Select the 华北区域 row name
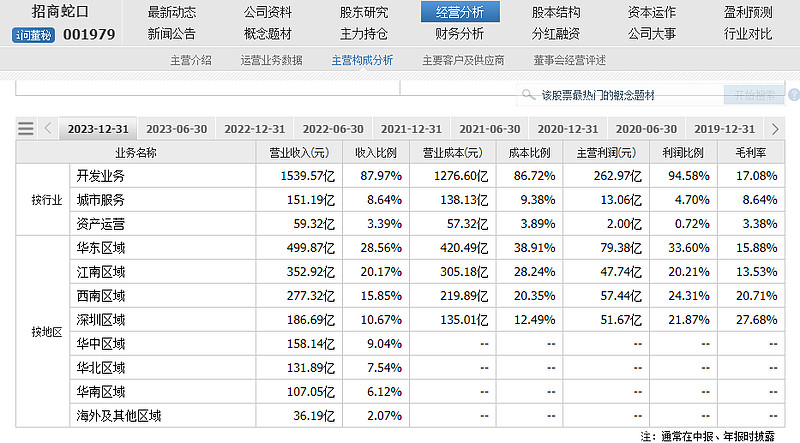Image resolution: width=800 pixels, height=443 pixels. [101, 368]
